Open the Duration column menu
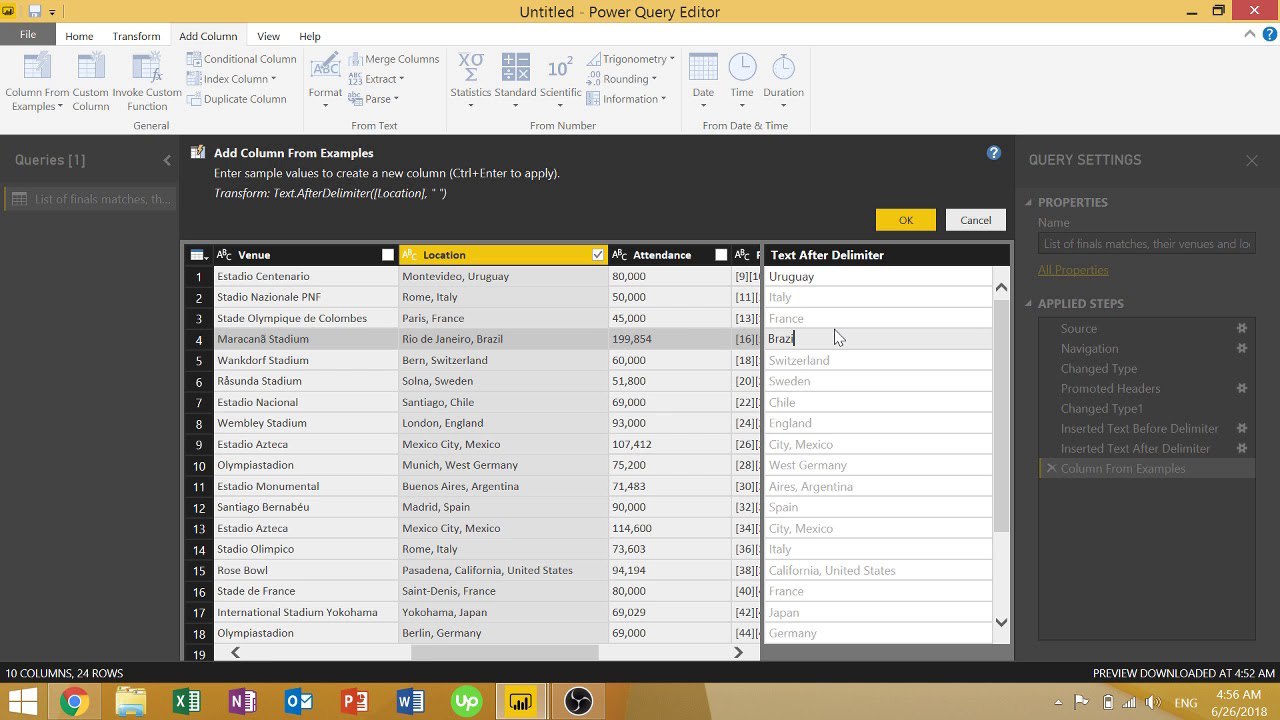 coord(783,81)
